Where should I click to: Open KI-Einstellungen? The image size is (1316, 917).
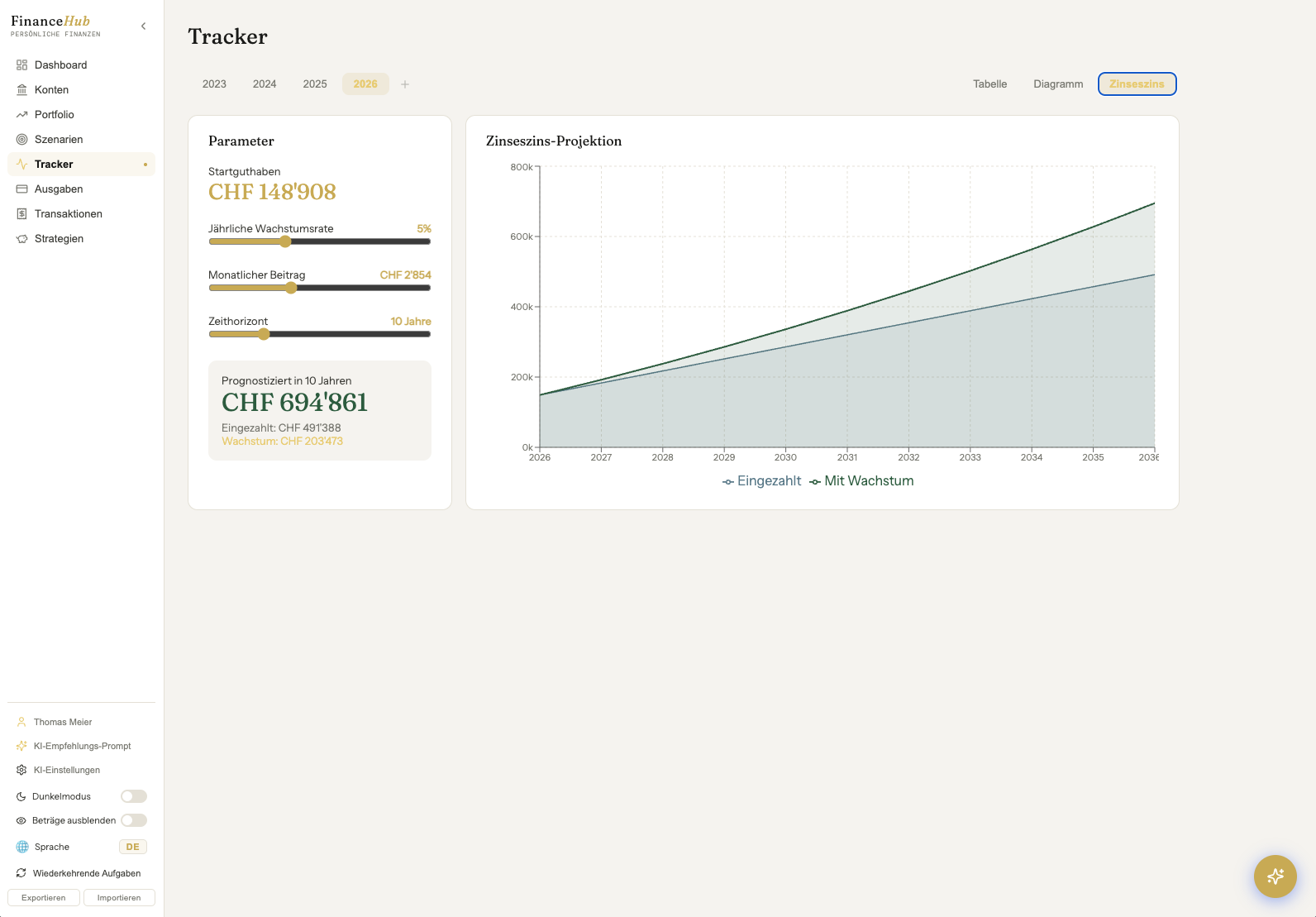[x=81, y=770]
